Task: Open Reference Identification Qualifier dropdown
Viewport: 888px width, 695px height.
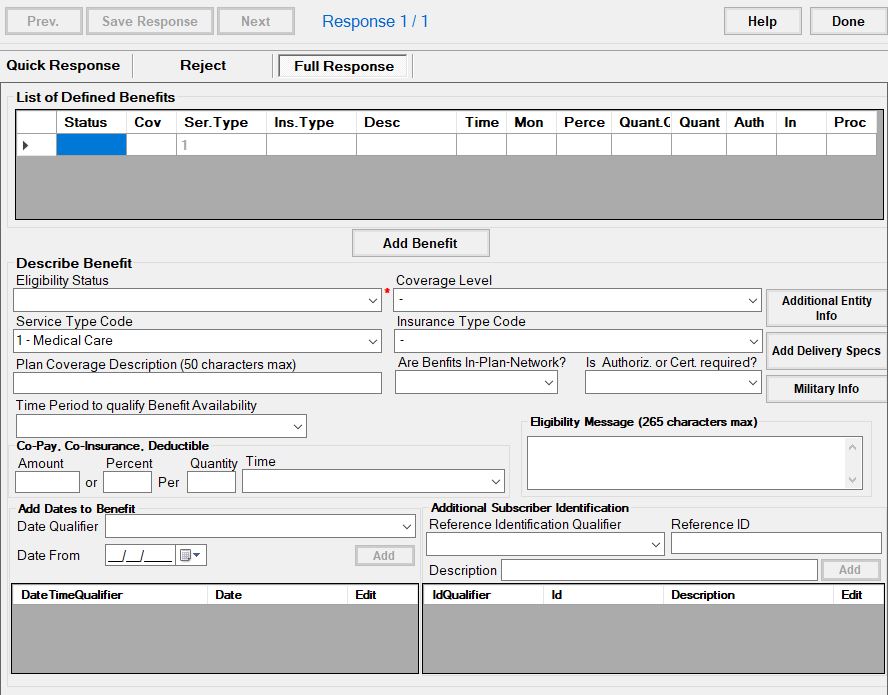Action: point(656,545)
